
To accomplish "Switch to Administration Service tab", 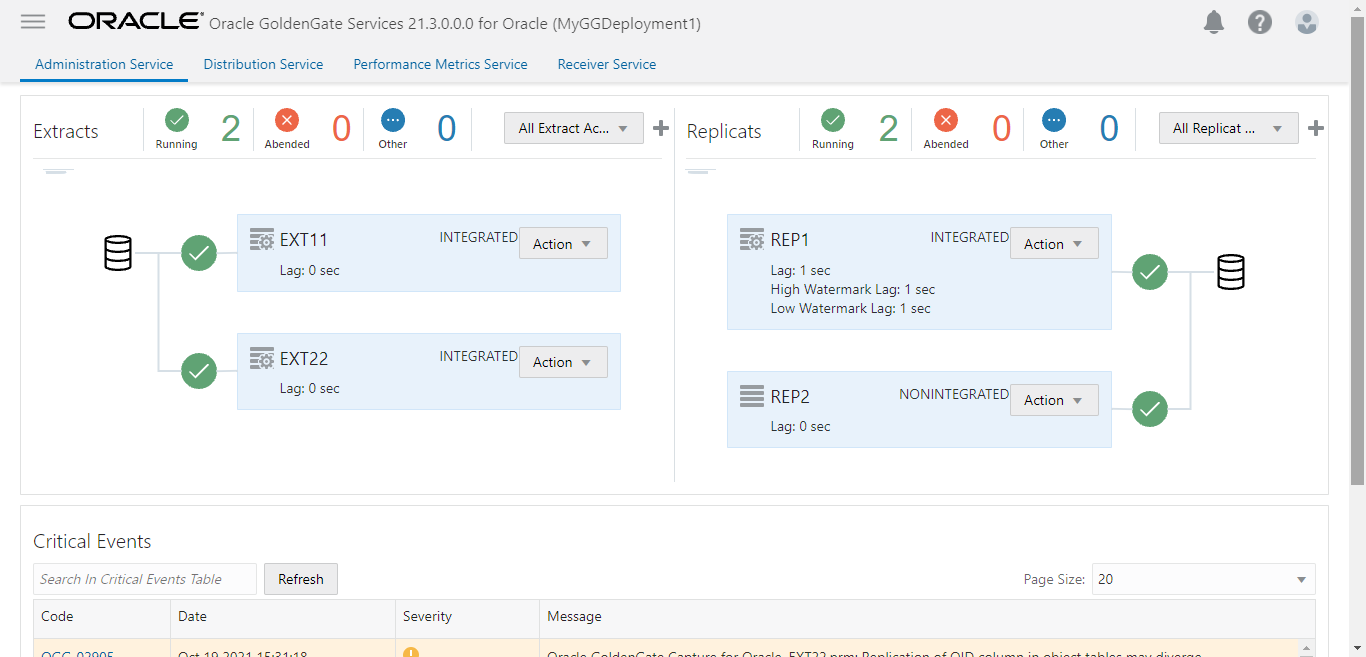I will [x=104, y=64].
